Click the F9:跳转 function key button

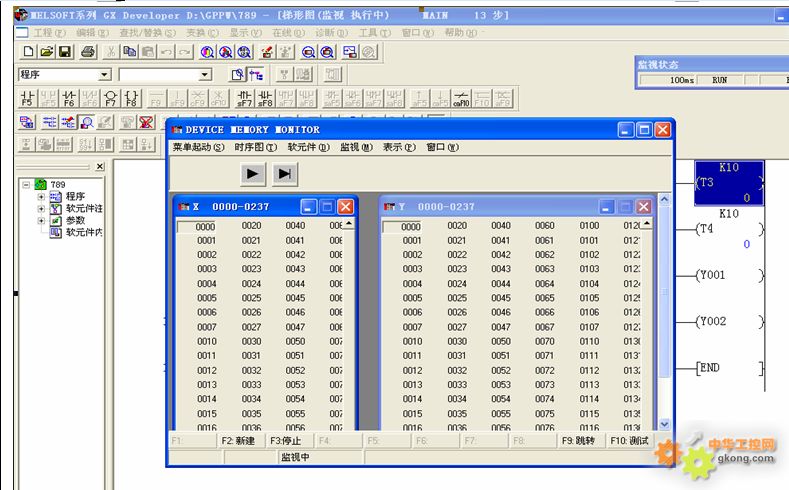(582, 441)
